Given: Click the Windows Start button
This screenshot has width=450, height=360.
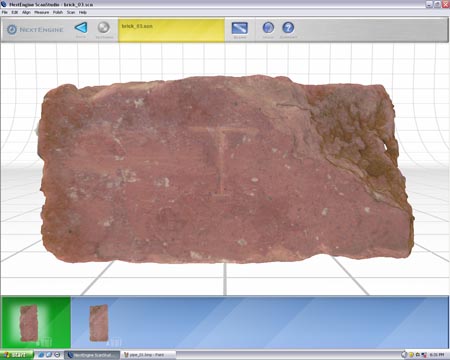Looking at the screenshot, I should [x=17, y=355].
